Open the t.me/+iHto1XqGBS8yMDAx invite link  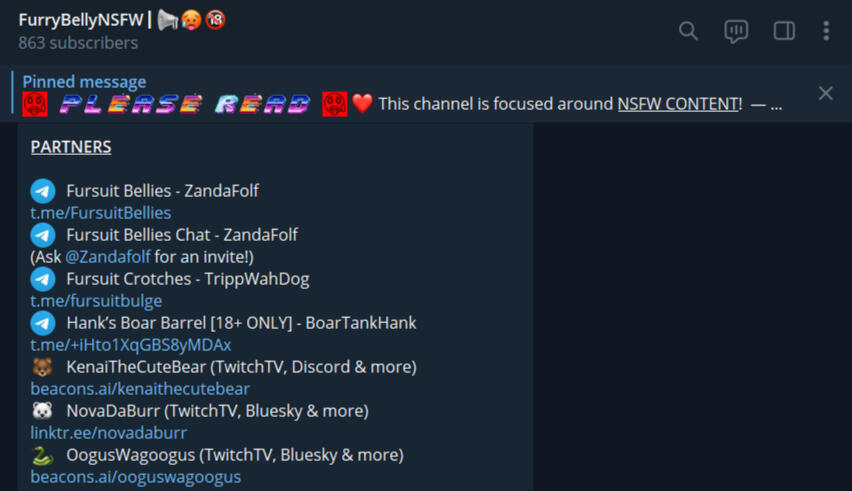pyautogui.click(x=130, y=345)
